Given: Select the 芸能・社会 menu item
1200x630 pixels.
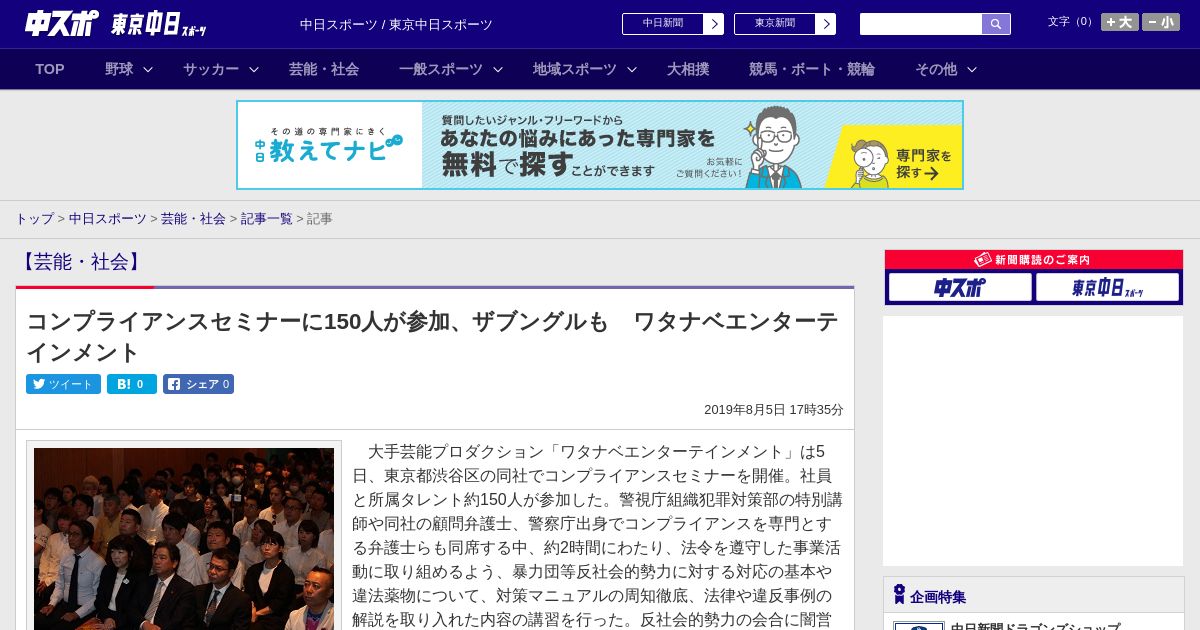Looking at the screenshot, I should [324, 69].
